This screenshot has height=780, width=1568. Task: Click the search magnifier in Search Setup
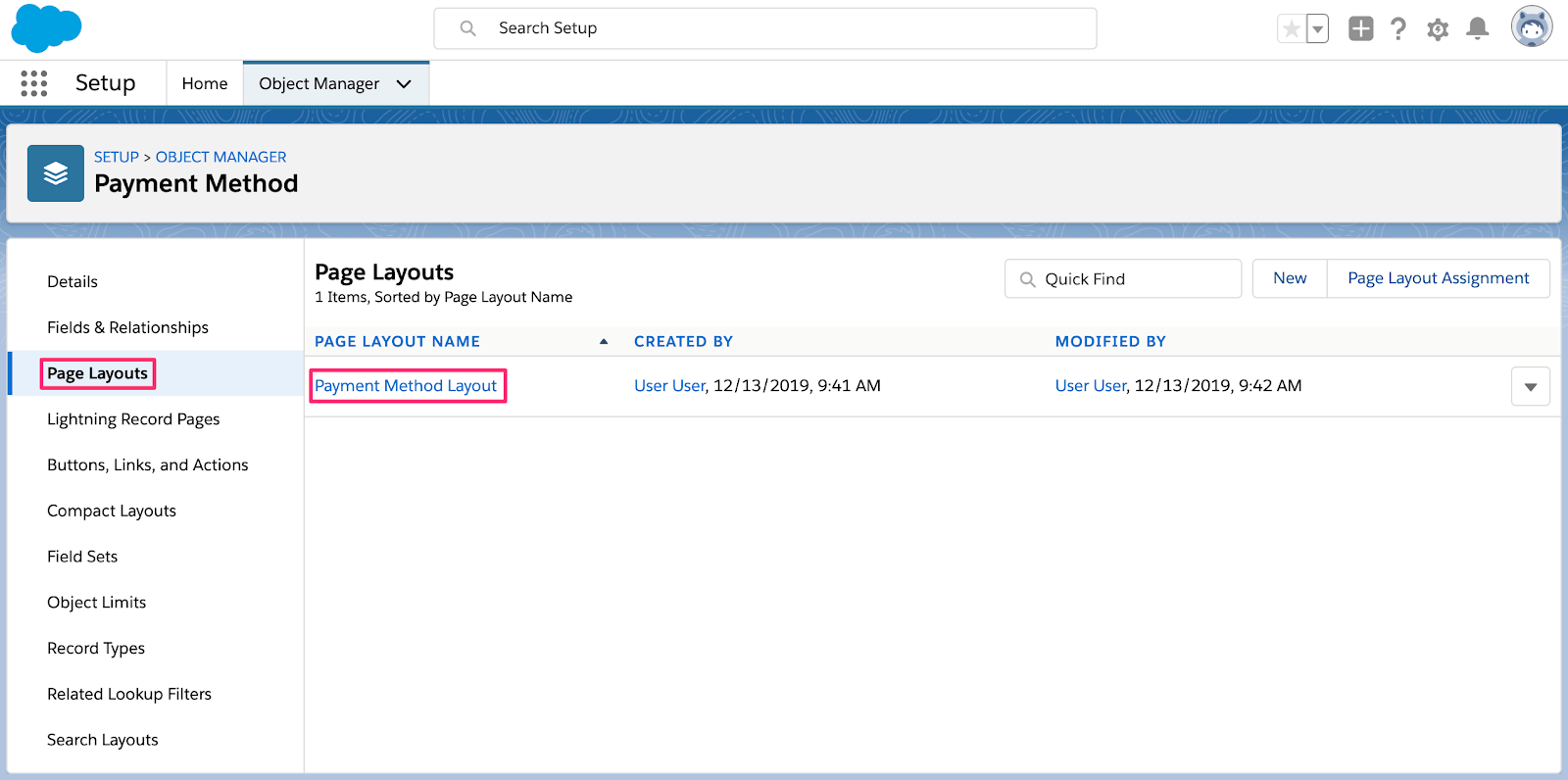(468, 28)
